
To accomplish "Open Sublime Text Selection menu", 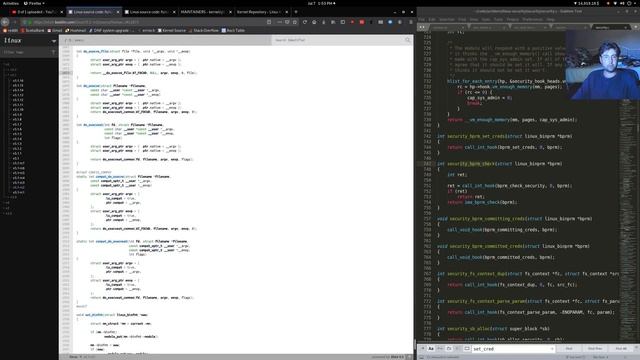I will pos(447,19).
